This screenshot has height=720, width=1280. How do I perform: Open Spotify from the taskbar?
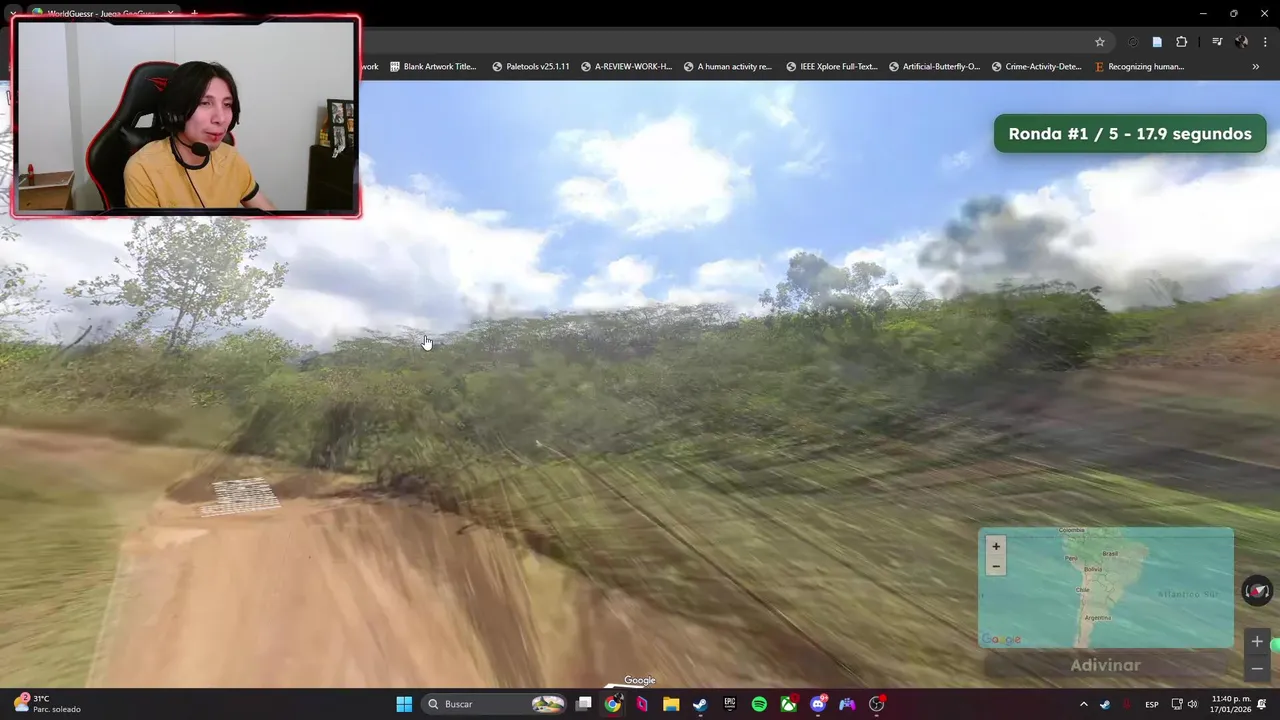(x=759, y=704)
